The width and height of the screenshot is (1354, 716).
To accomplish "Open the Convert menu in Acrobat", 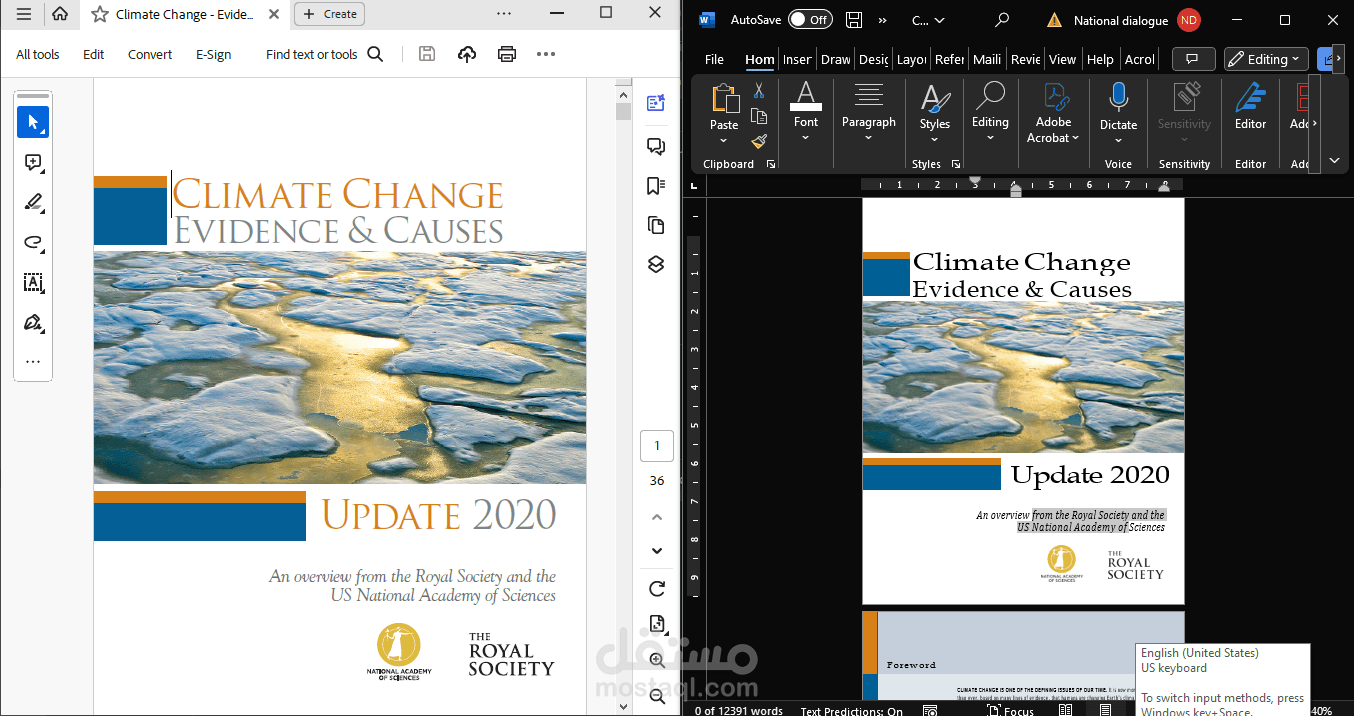I will click(x=149, y=54).
